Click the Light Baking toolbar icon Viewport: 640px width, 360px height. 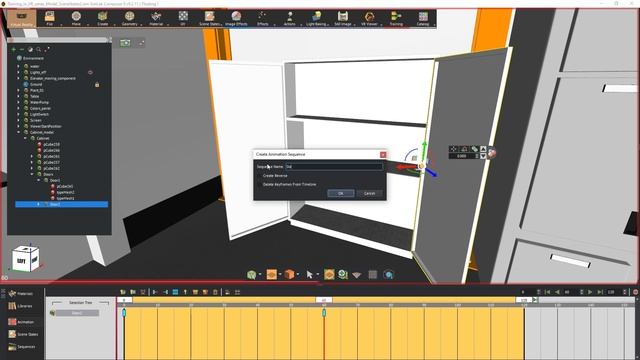pyautogui.click(x=316, y=18)
